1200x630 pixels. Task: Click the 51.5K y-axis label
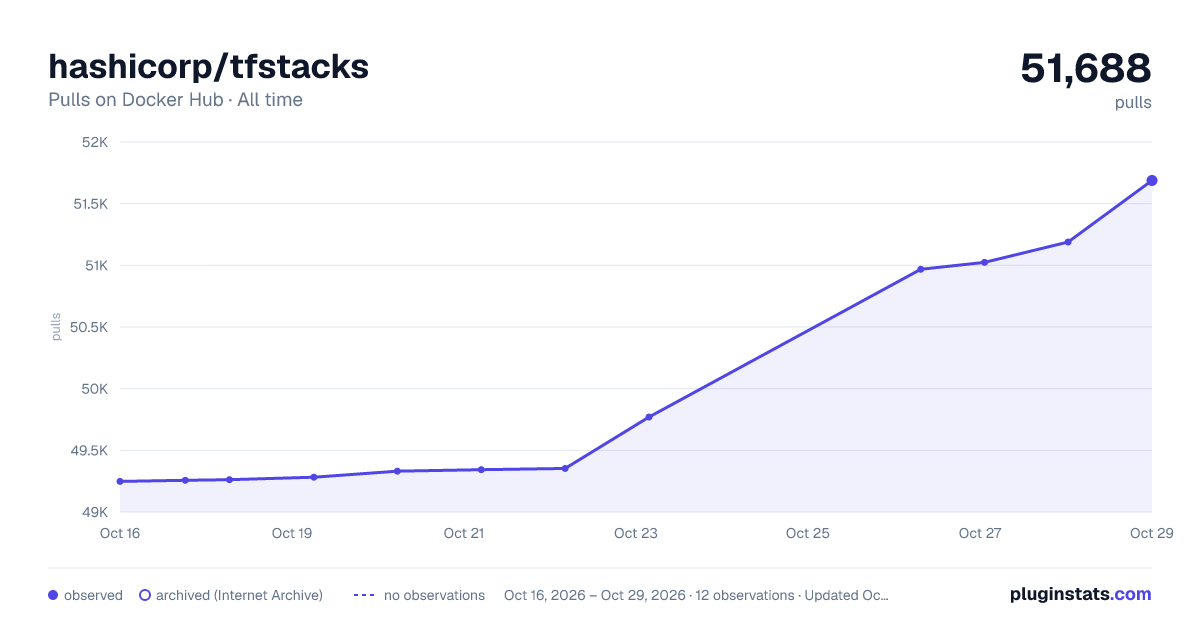(89, 204)
